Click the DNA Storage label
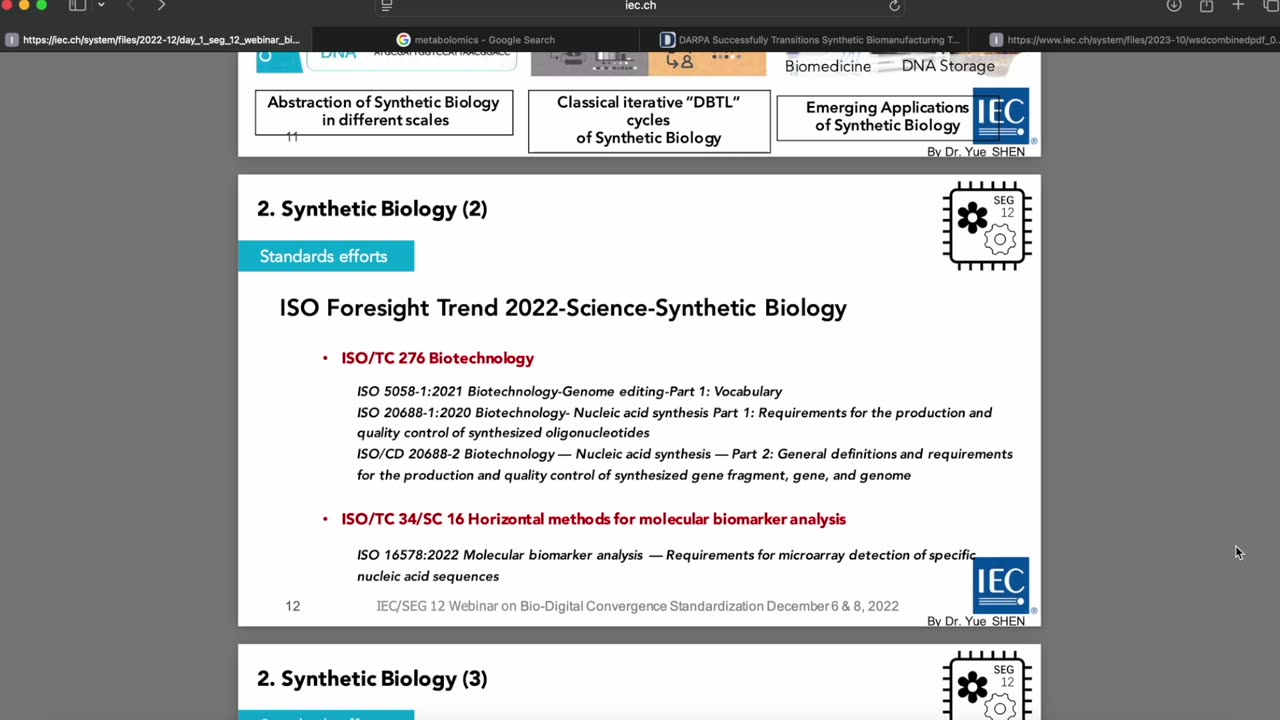This screenshot has height=720, width=1280. tap(948, 66)
